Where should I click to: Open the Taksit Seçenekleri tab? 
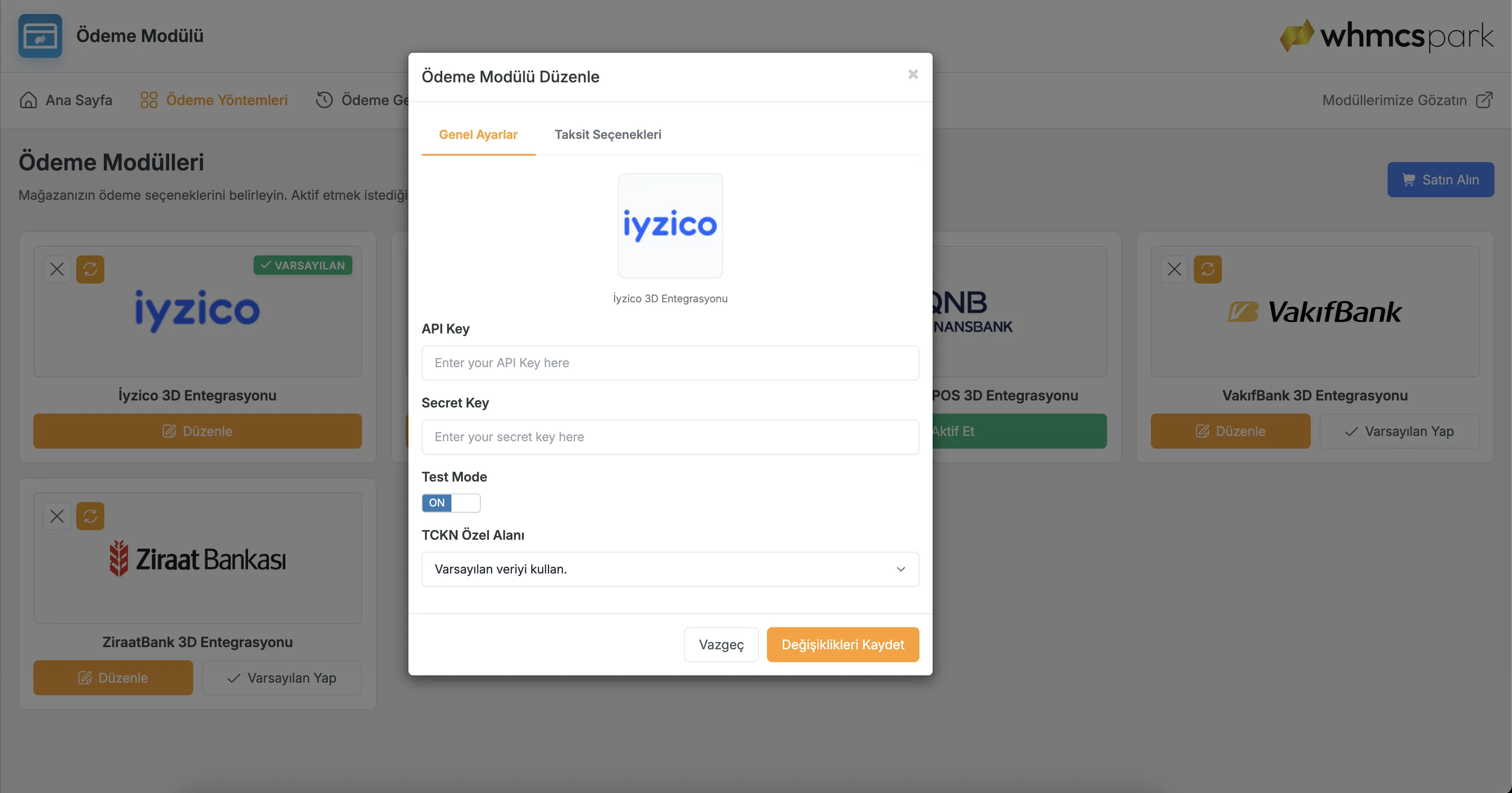coord(607,135)
